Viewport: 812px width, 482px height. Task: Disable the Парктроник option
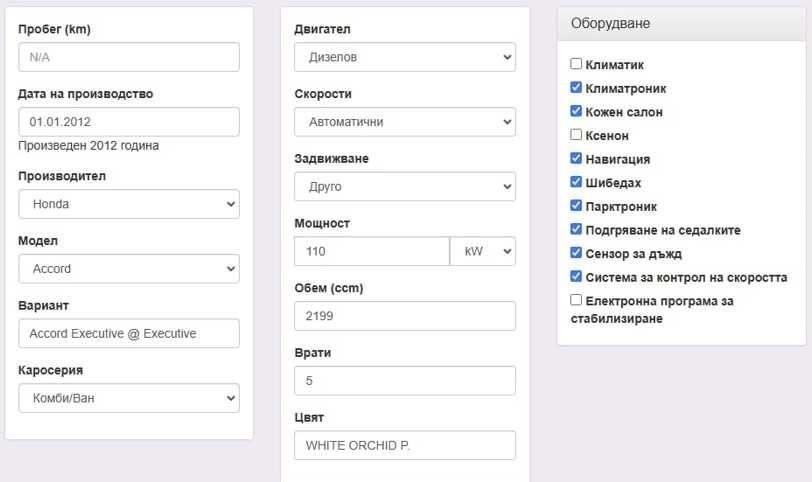click(x=576, y=206)
